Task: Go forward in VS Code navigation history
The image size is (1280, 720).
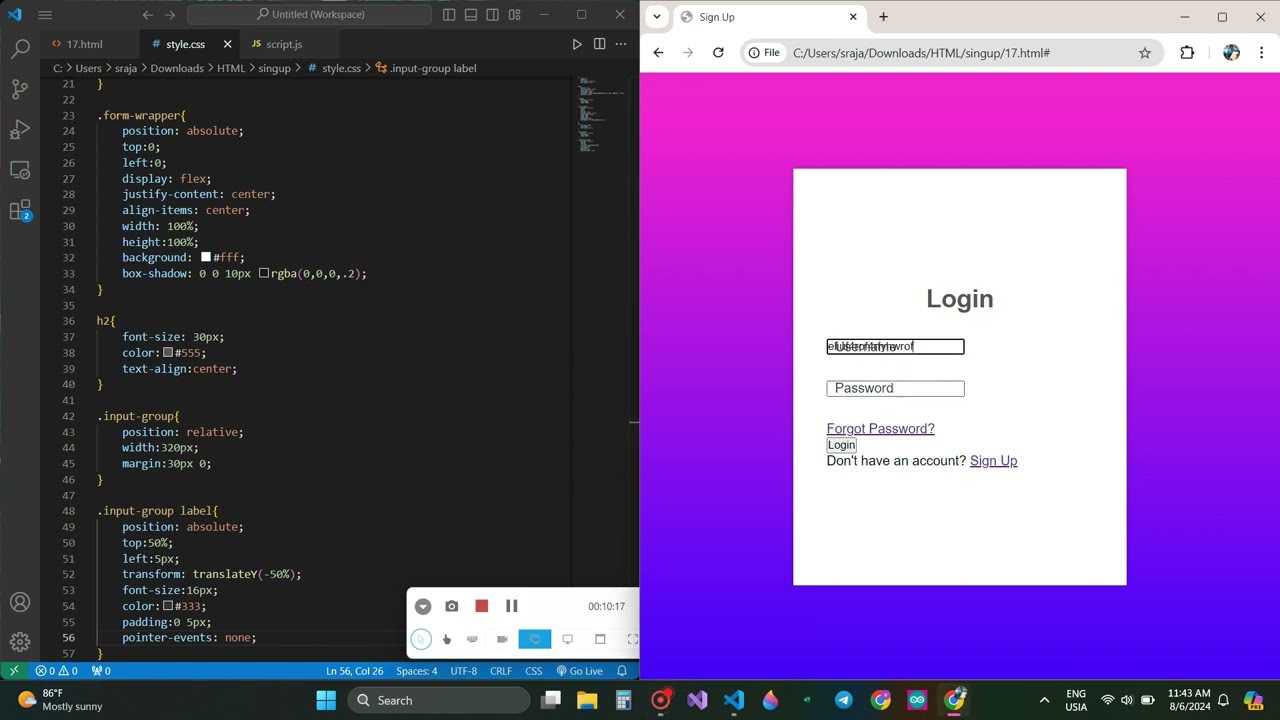Action: 170,15
